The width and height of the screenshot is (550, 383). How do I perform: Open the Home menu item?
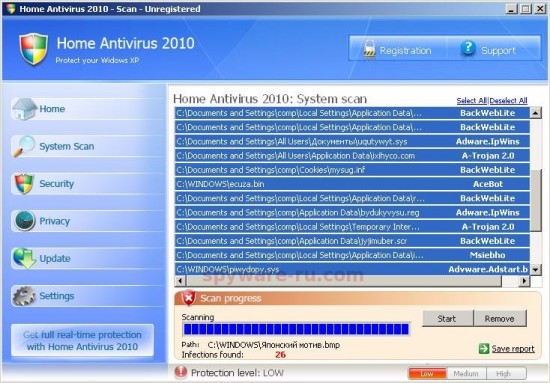tap(88, 109)
